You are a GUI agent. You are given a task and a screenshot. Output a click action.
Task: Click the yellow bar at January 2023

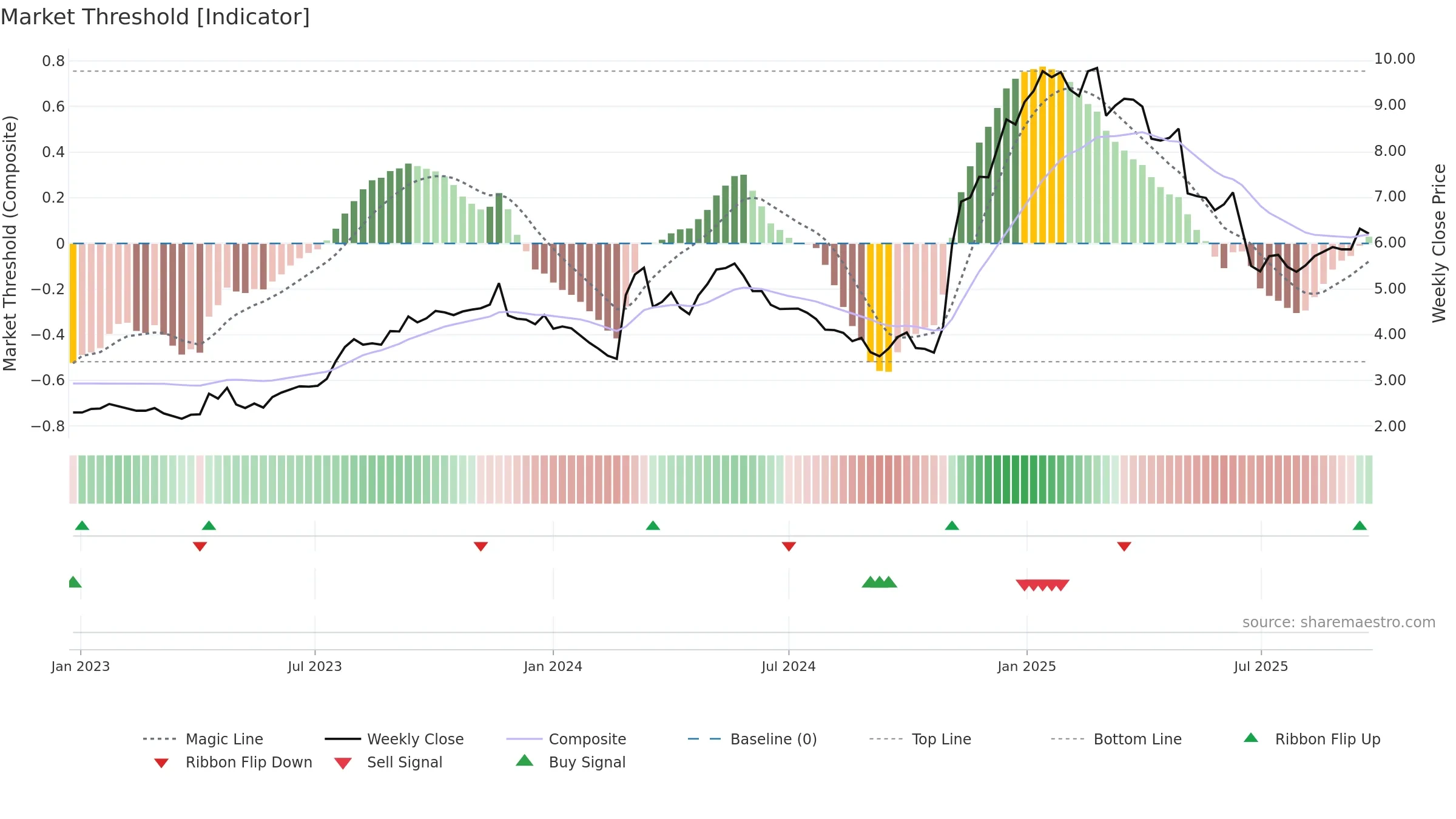coord(73,303)
